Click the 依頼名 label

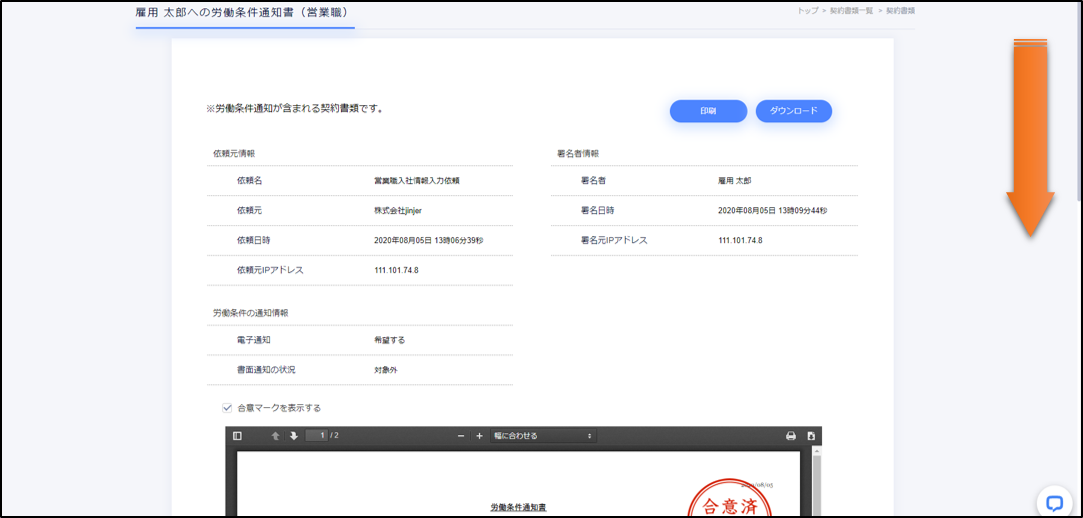pyautogui.click(x=249, y=180)
